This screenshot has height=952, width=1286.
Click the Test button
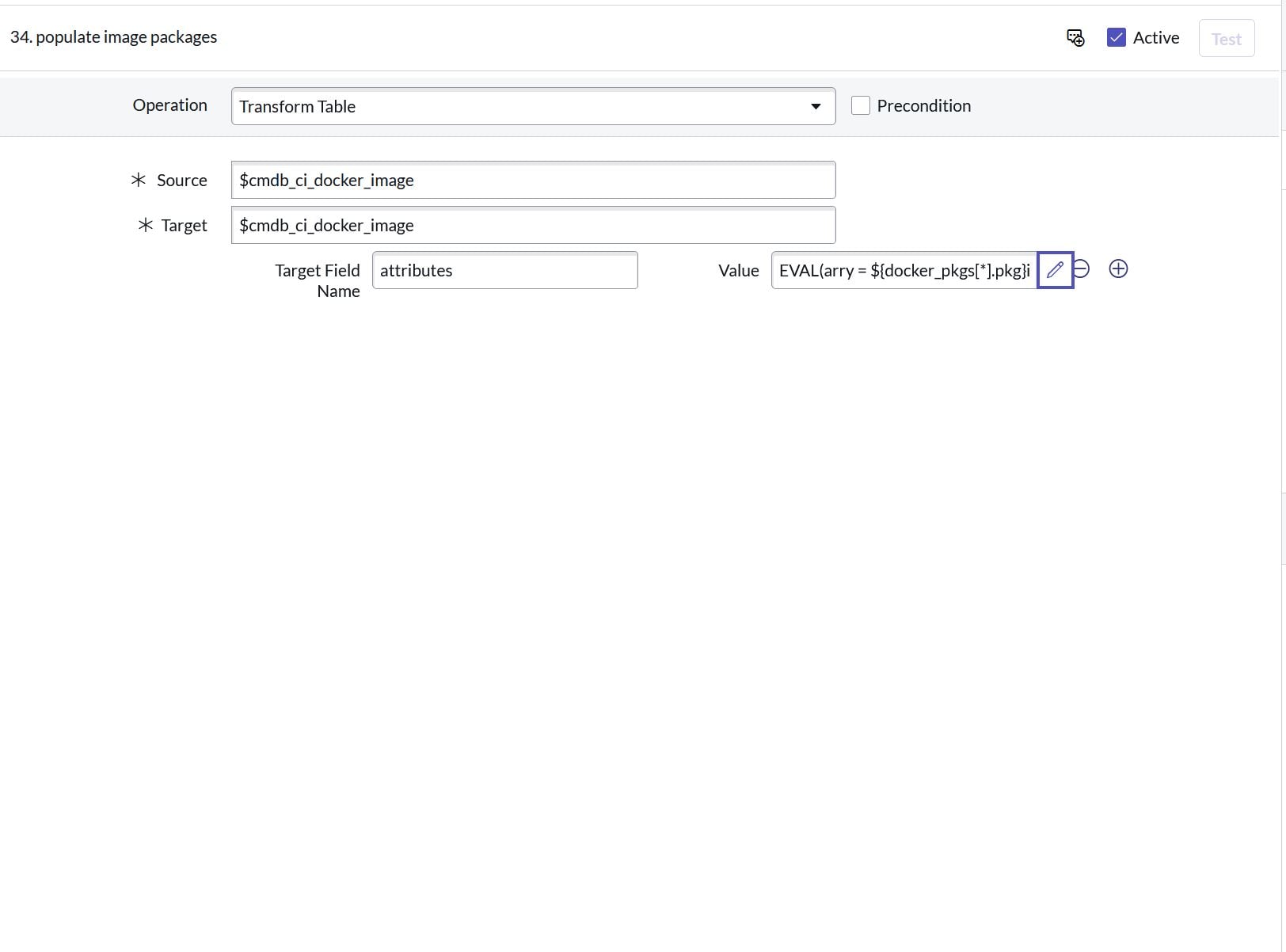pos(1226,38)
